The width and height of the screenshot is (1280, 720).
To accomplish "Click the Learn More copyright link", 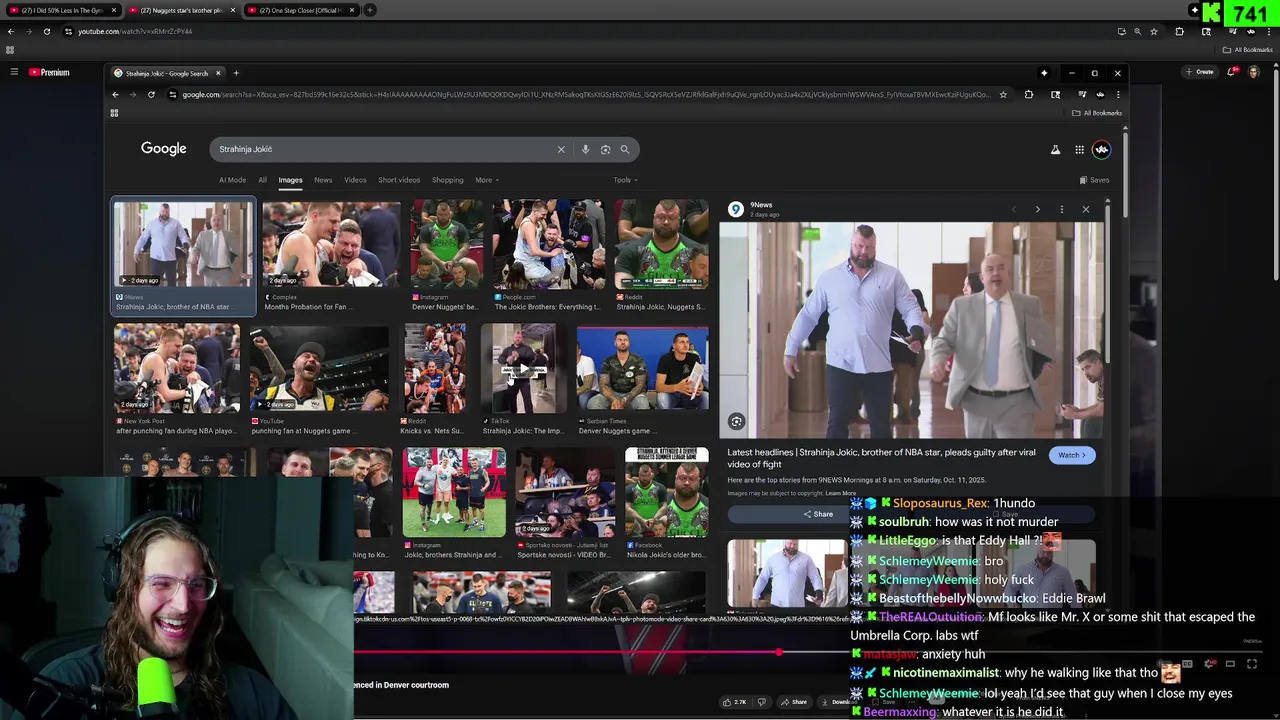I will pyautogui.click(x=840, y=493).
